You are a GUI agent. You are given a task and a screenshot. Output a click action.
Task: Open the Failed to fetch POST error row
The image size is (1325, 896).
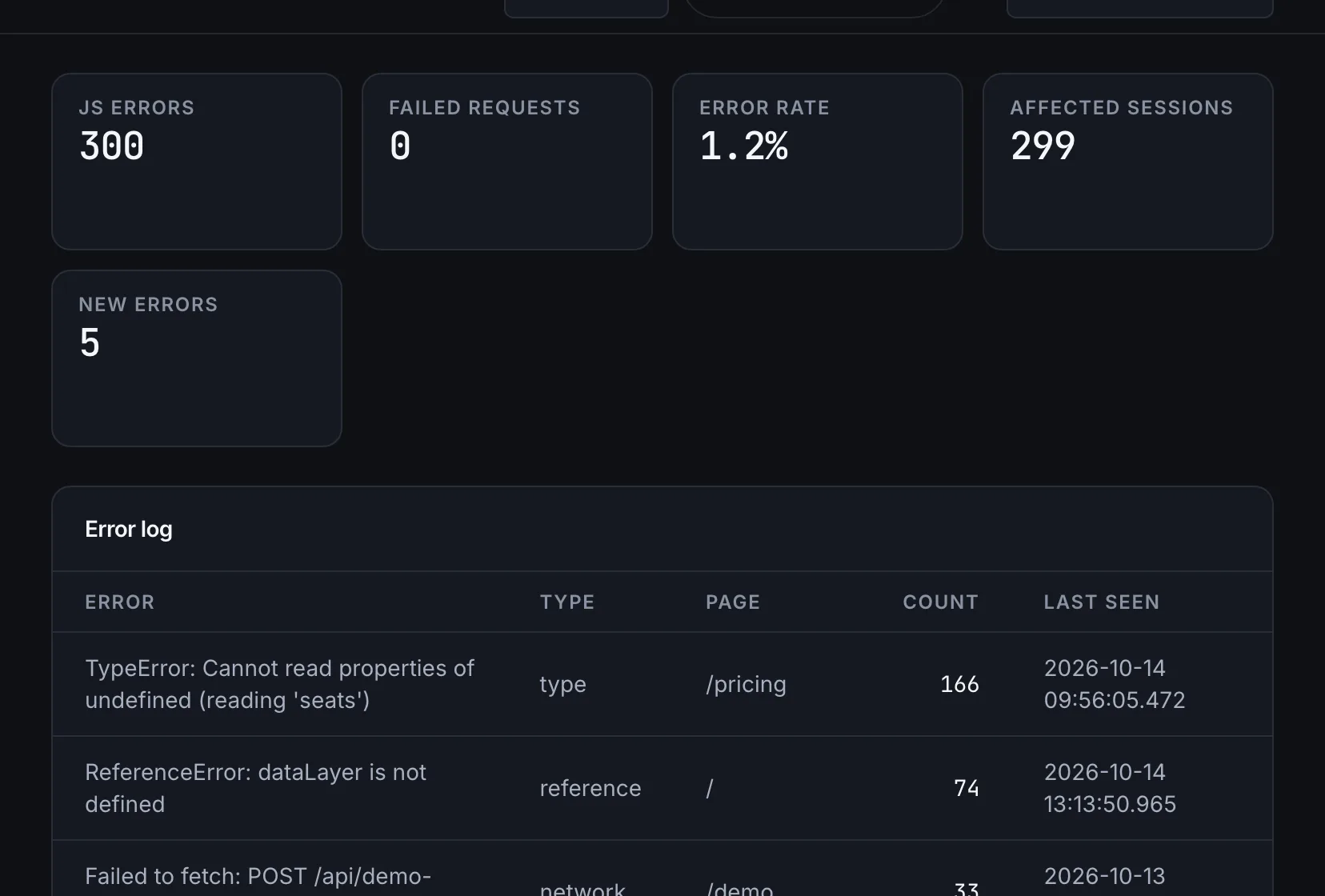tap(662, 869)
